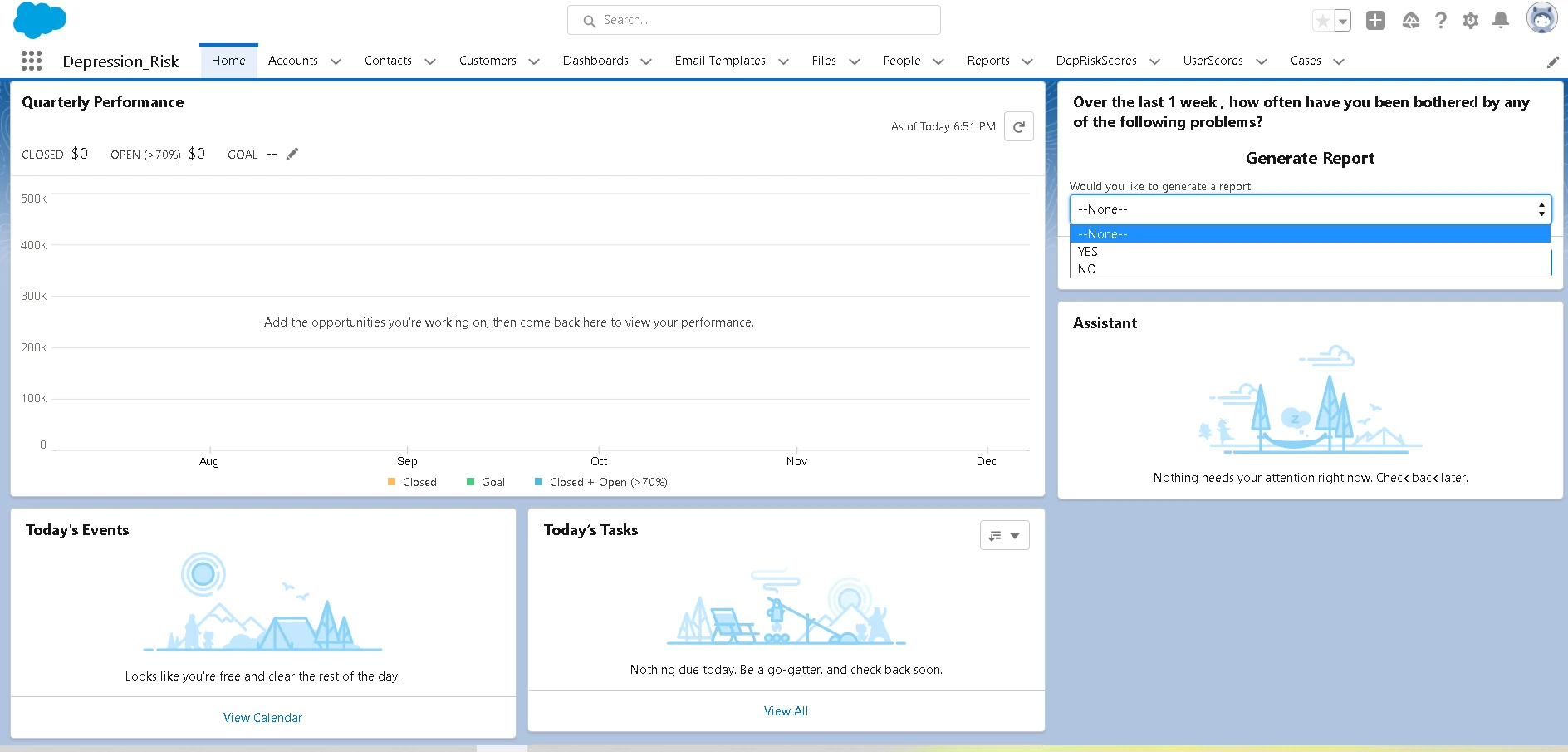Click the Today's Tasks heading
1568x752 pixels.
pos(590,530)
